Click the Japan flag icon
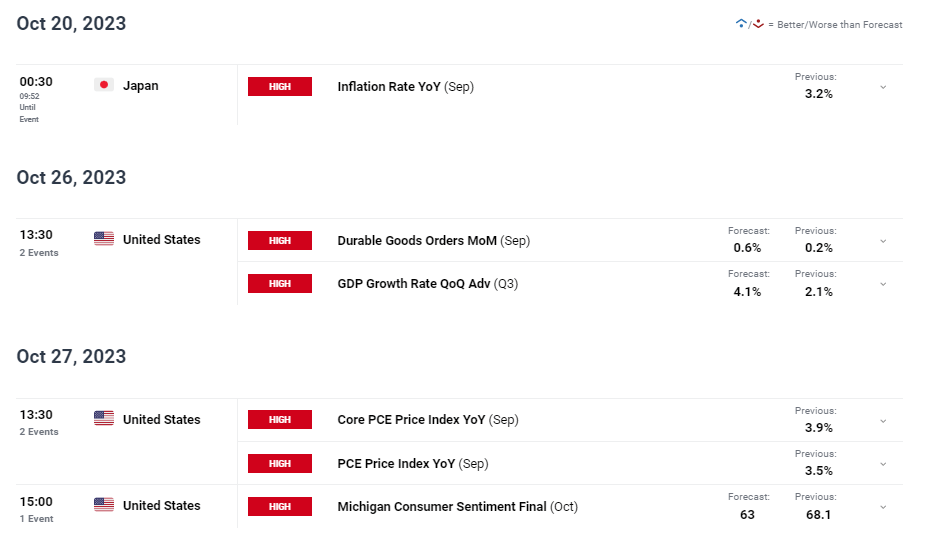The image size is (941, 550). click(x=104, y=85)
